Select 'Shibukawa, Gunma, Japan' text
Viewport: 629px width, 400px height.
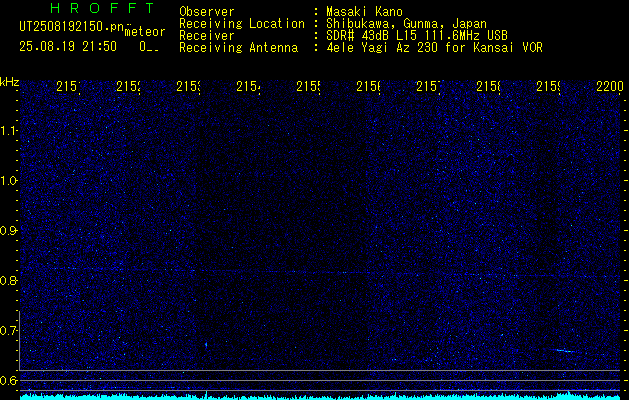tap(407, 24)
